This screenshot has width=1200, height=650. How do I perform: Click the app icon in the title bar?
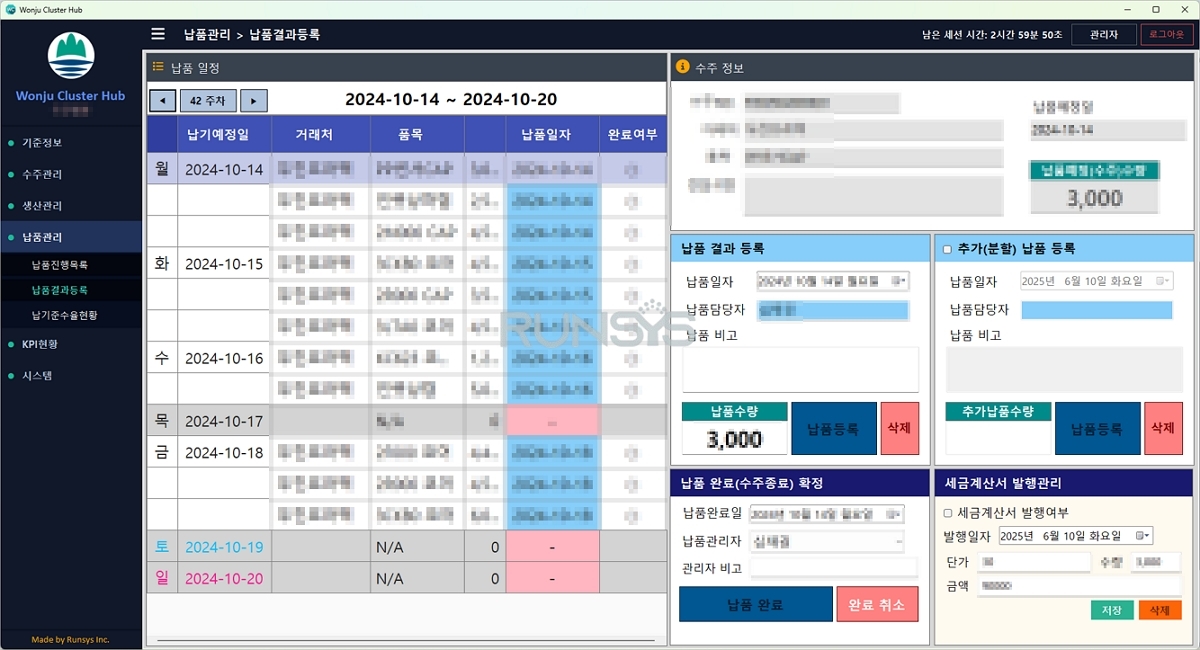(10, 9)
